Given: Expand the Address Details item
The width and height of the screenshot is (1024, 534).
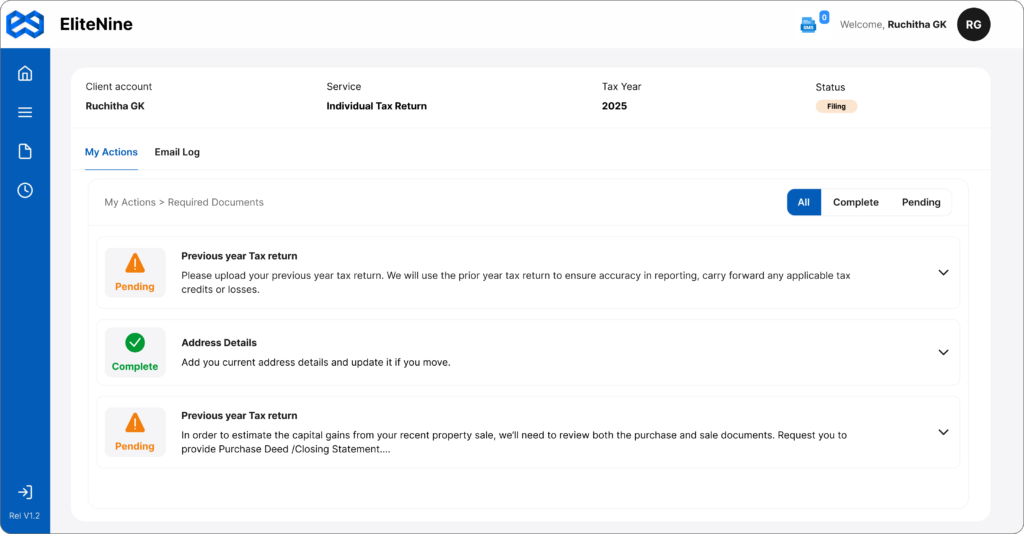Looking at the screenshot, I should (x=943, y=352).
